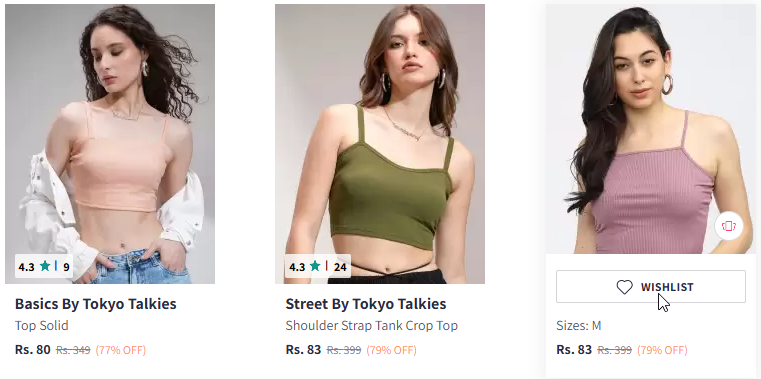761x379 pixels.
Task: Click the 77% OFF discount label
Action: [x=121, y=350]
